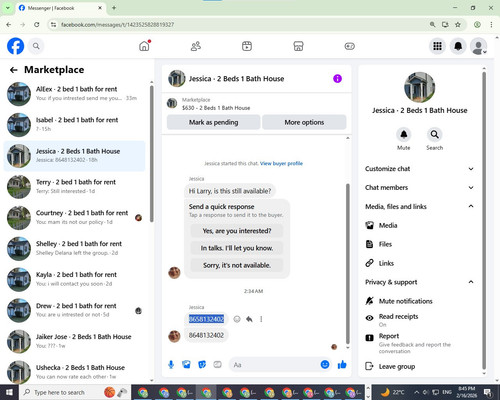Click the chat list scrollbar
500x400 pixels.
tap(152, 153)
